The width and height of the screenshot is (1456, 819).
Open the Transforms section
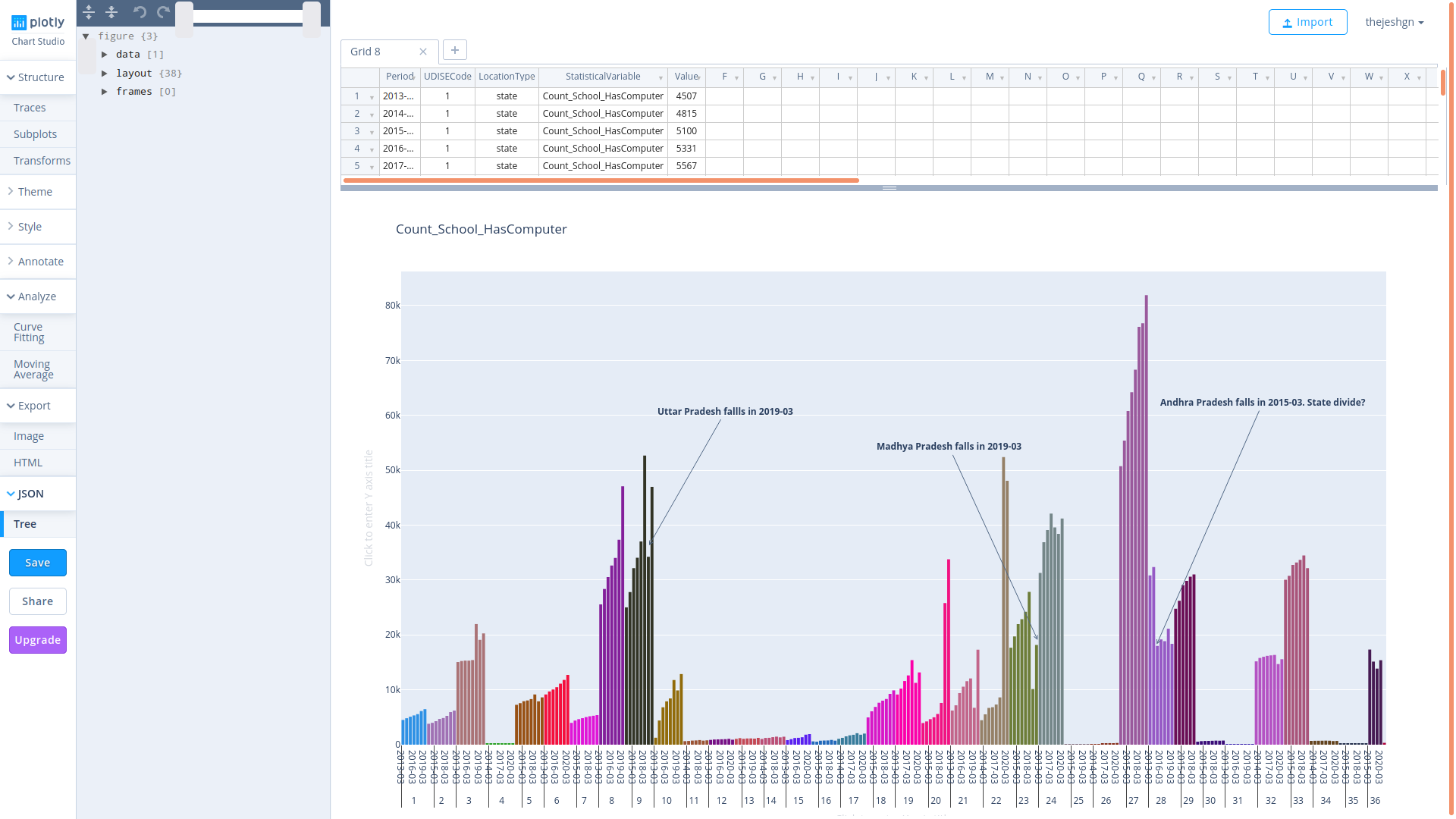coord(42,160)
